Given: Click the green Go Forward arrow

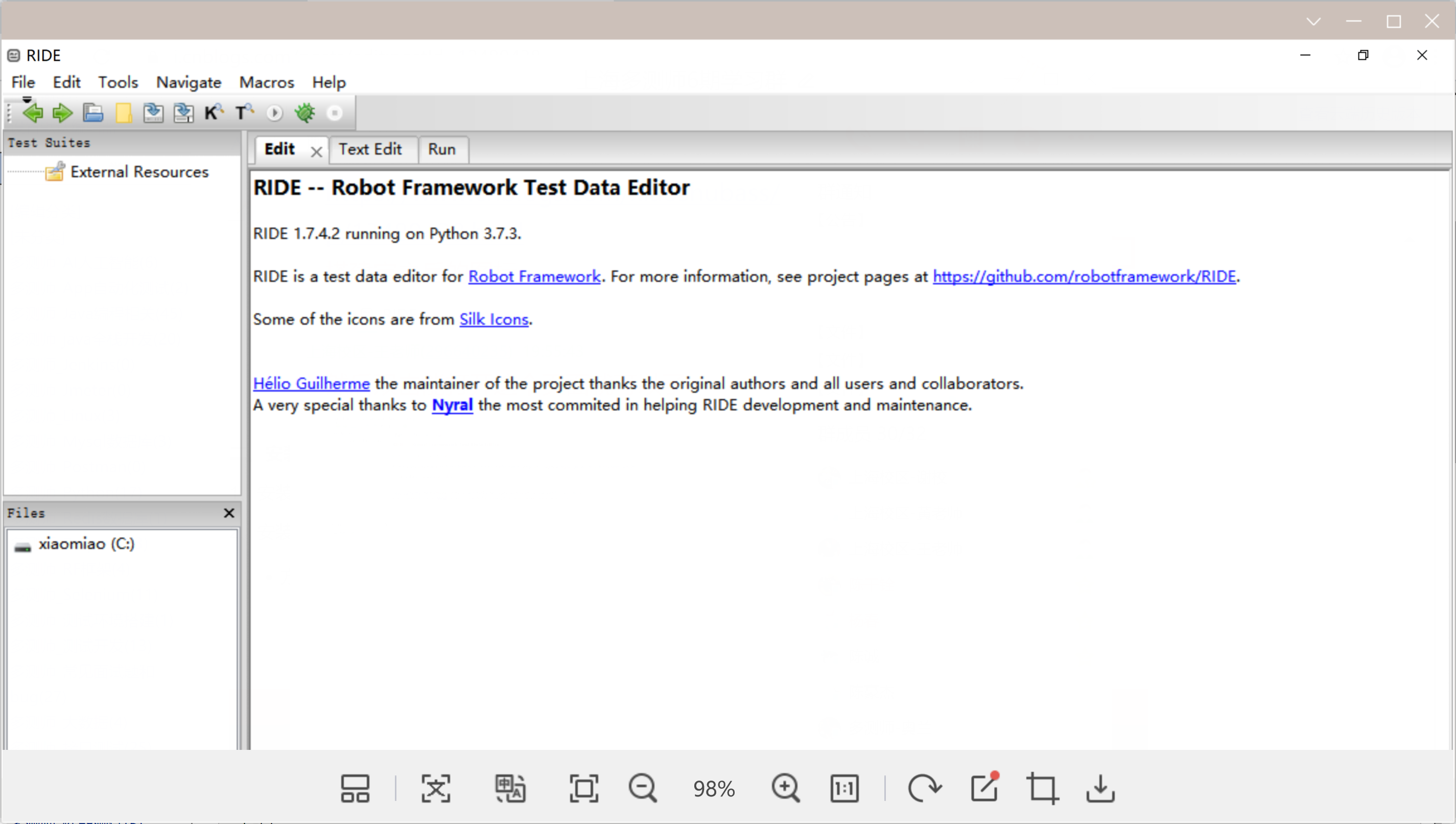Looking at the screenshot, I should [x=62, y=113].
